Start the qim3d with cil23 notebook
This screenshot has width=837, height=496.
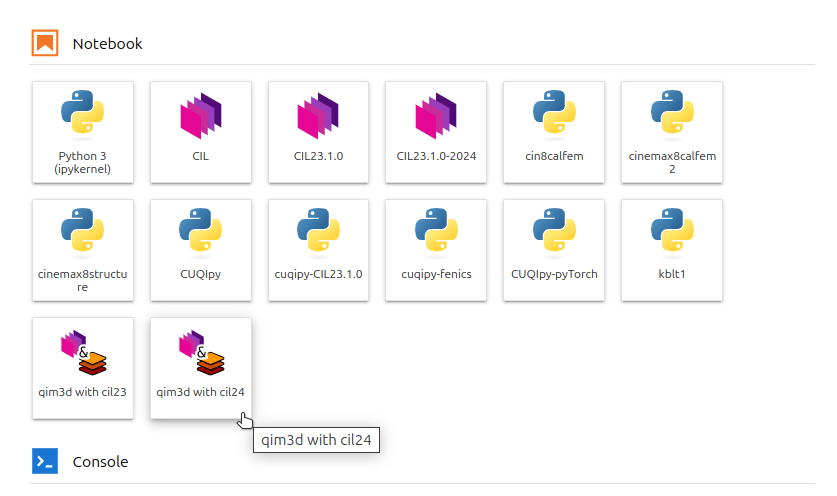tap(83, 368)
